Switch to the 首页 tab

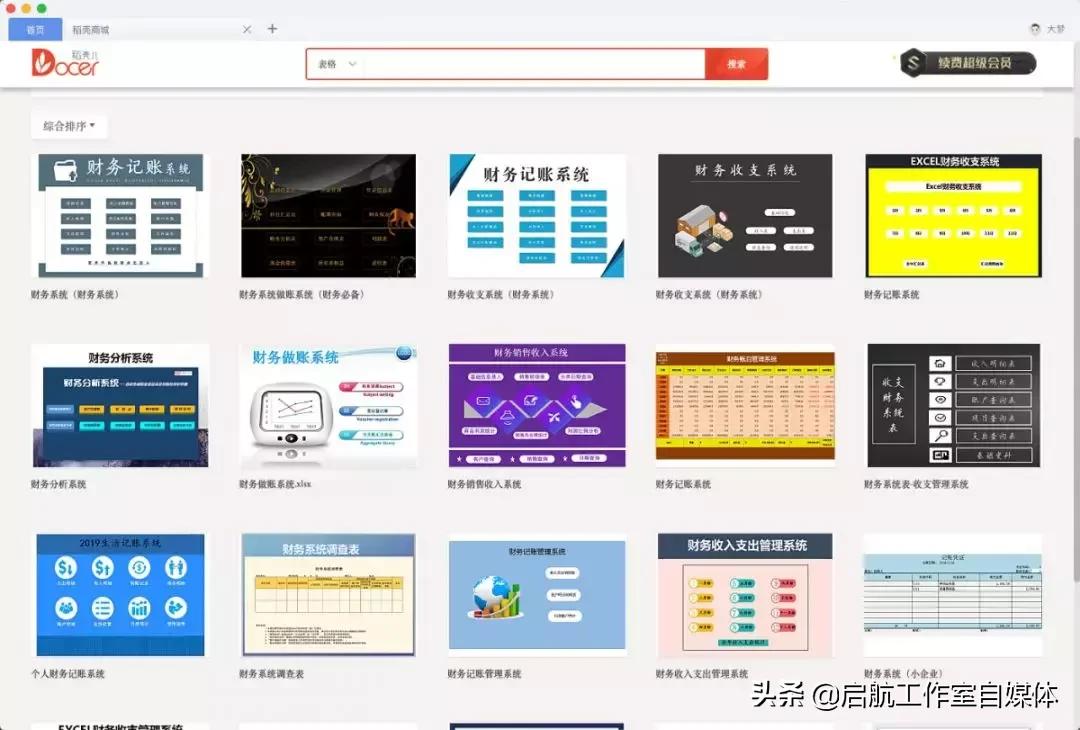pyautogui.click(x=34, y=29)
